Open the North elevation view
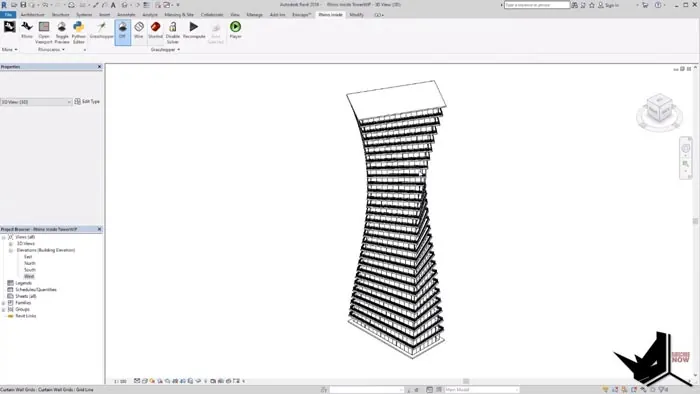Screen dimensions: 700x394 29,263
